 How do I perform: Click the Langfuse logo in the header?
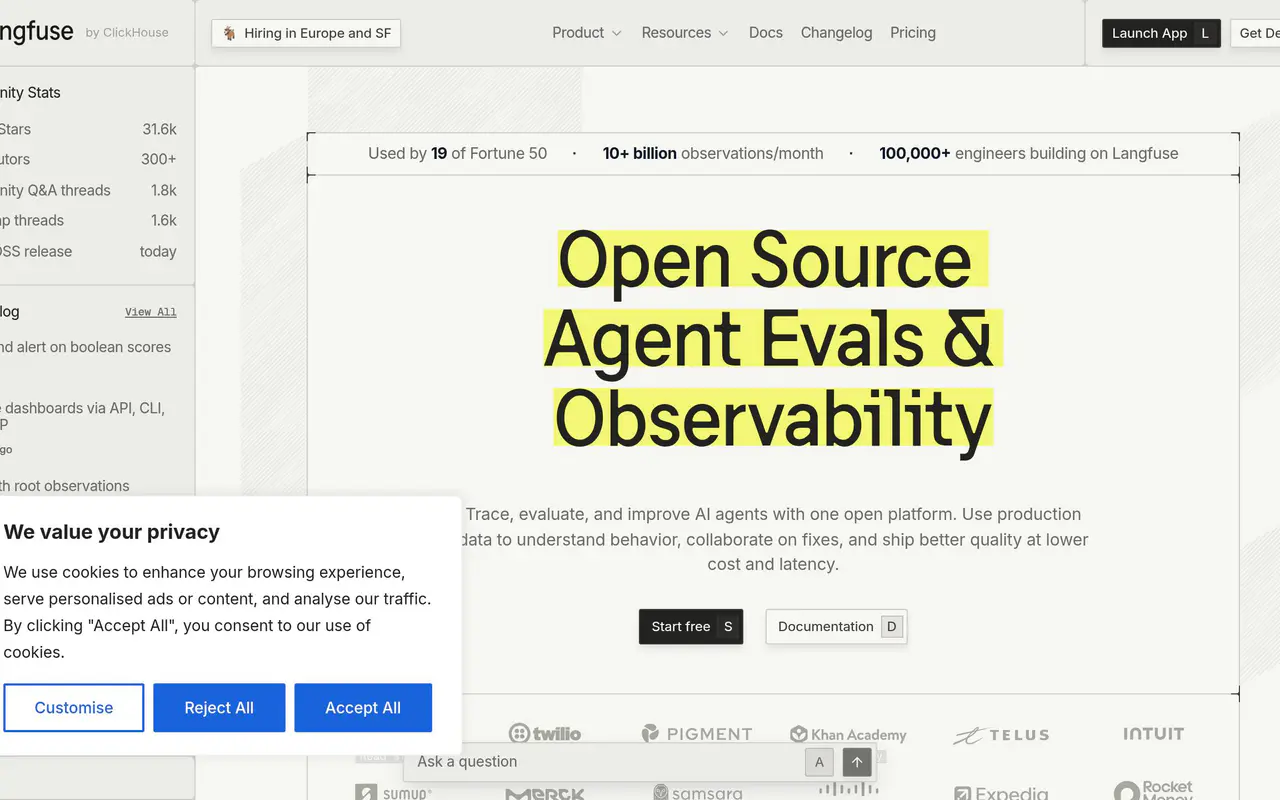36,32
